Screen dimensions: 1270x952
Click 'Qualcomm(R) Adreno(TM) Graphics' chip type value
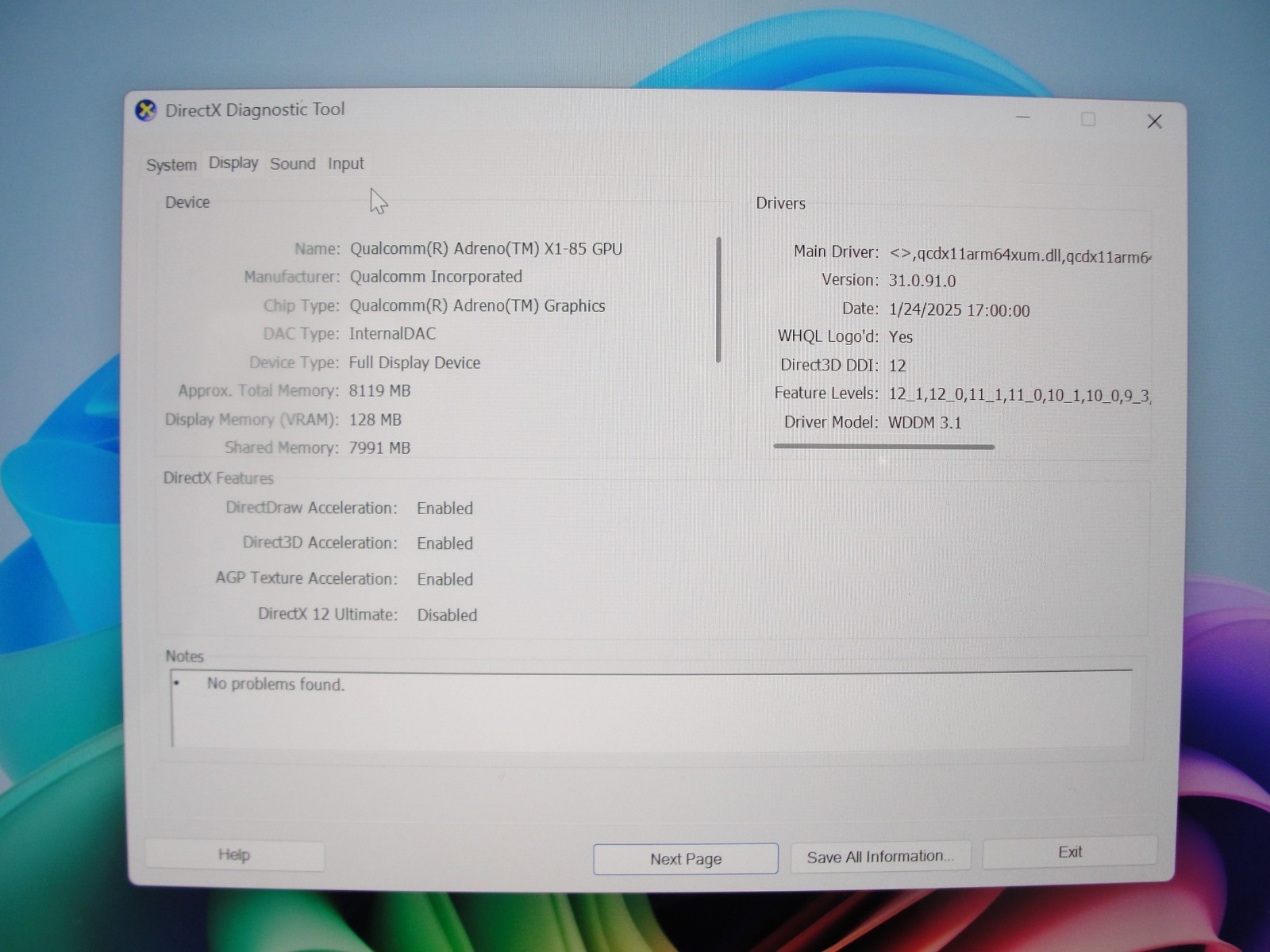tap(477, 305)
